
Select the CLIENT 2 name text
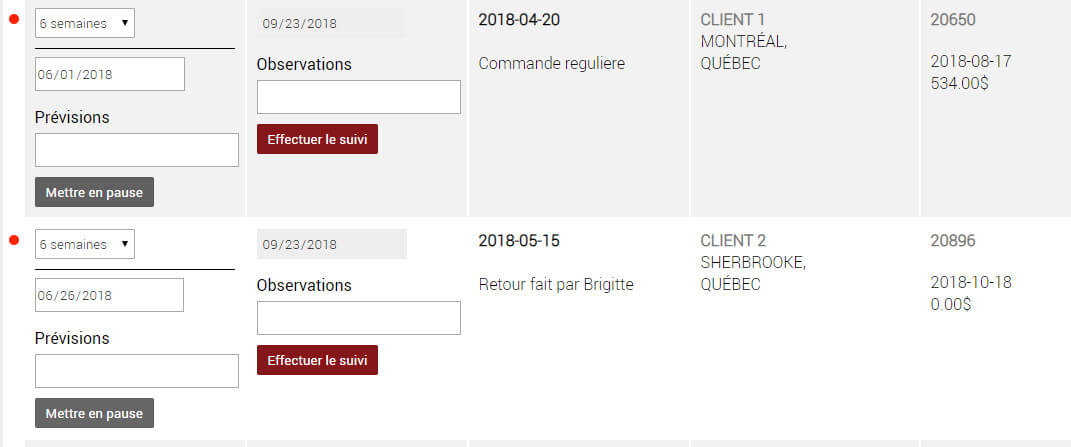(733, 241)
